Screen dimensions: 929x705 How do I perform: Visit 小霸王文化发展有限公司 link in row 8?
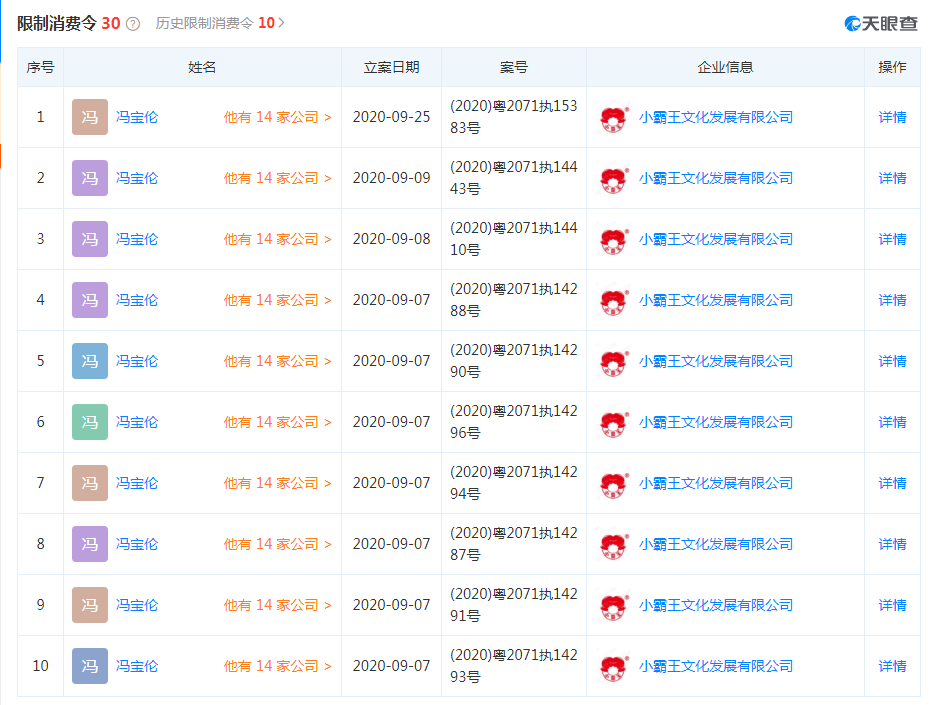(x=716, y=544)
